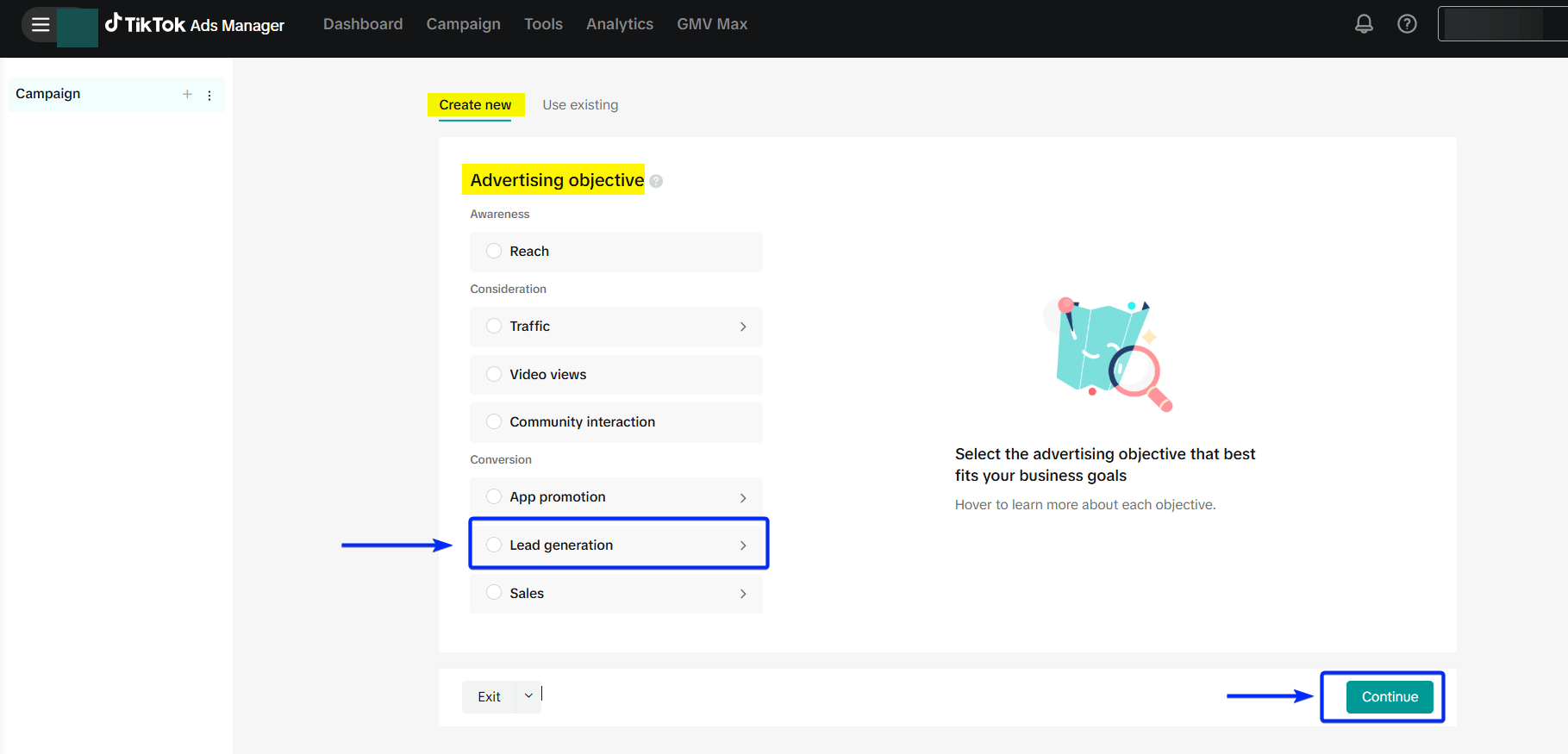Viewport: 1568px width, 754px height.
Task: Switch to the Use existing tab
Action: coord(580,105)
